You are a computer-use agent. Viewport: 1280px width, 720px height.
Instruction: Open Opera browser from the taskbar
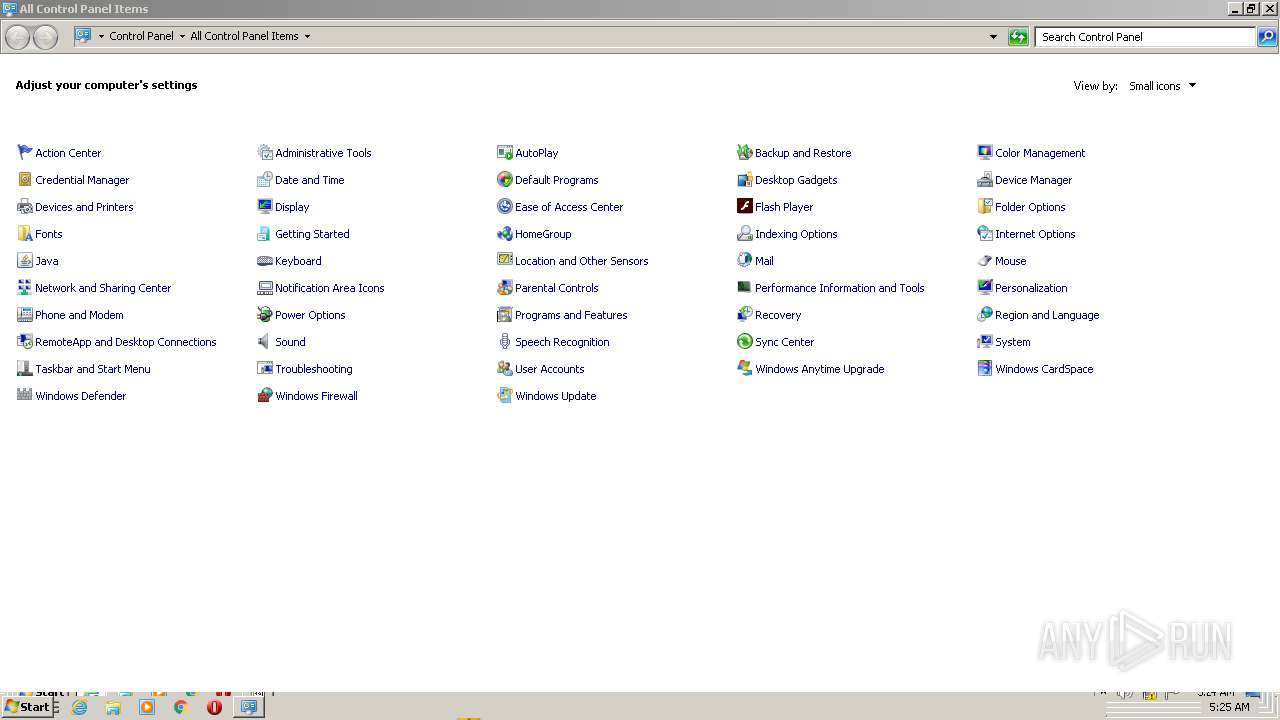click(x=214, y=707)
